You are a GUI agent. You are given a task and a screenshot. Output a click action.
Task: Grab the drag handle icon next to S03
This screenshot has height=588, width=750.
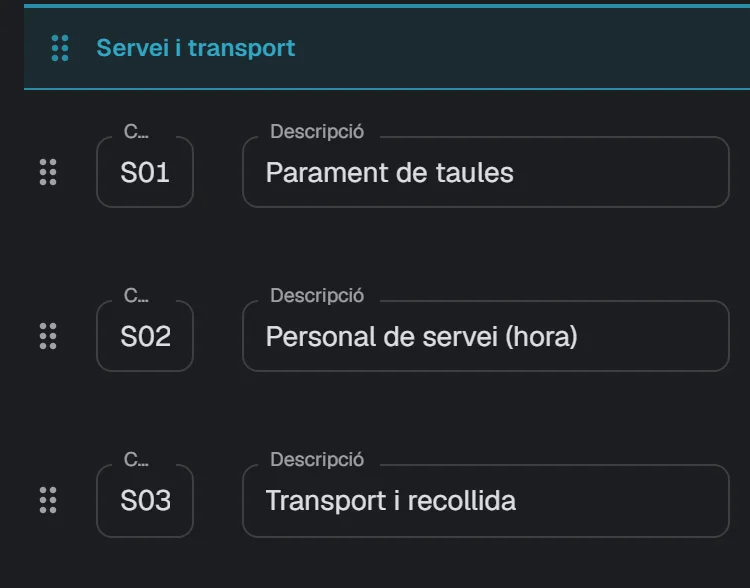[x=48, y=500]
